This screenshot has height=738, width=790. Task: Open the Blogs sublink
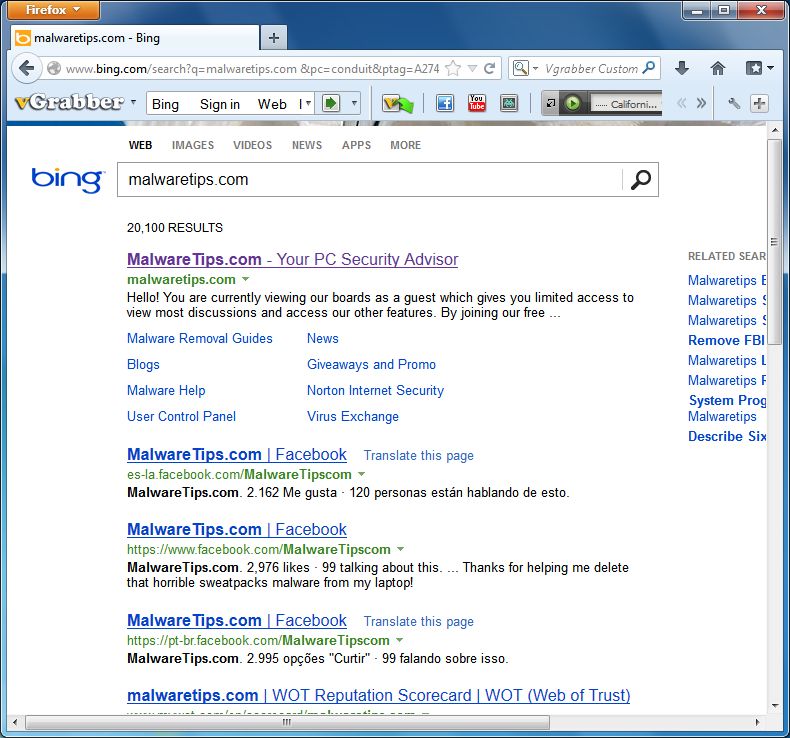click(x=143, y=364)
